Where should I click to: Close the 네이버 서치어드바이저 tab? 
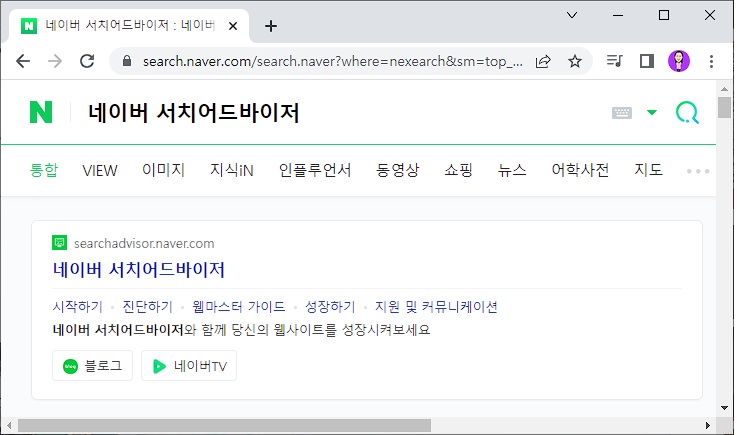point(233,26)
